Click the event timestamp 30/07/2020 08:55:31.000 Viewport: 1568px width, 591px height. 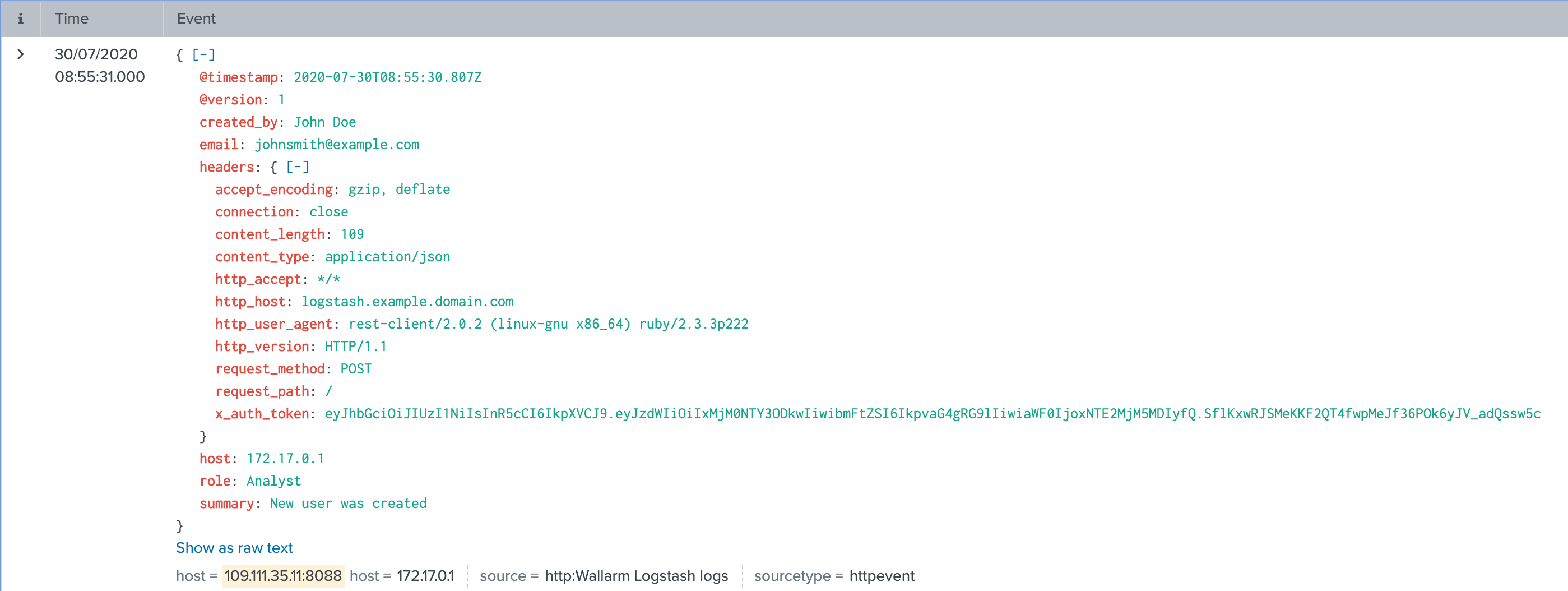click(99, 65)
